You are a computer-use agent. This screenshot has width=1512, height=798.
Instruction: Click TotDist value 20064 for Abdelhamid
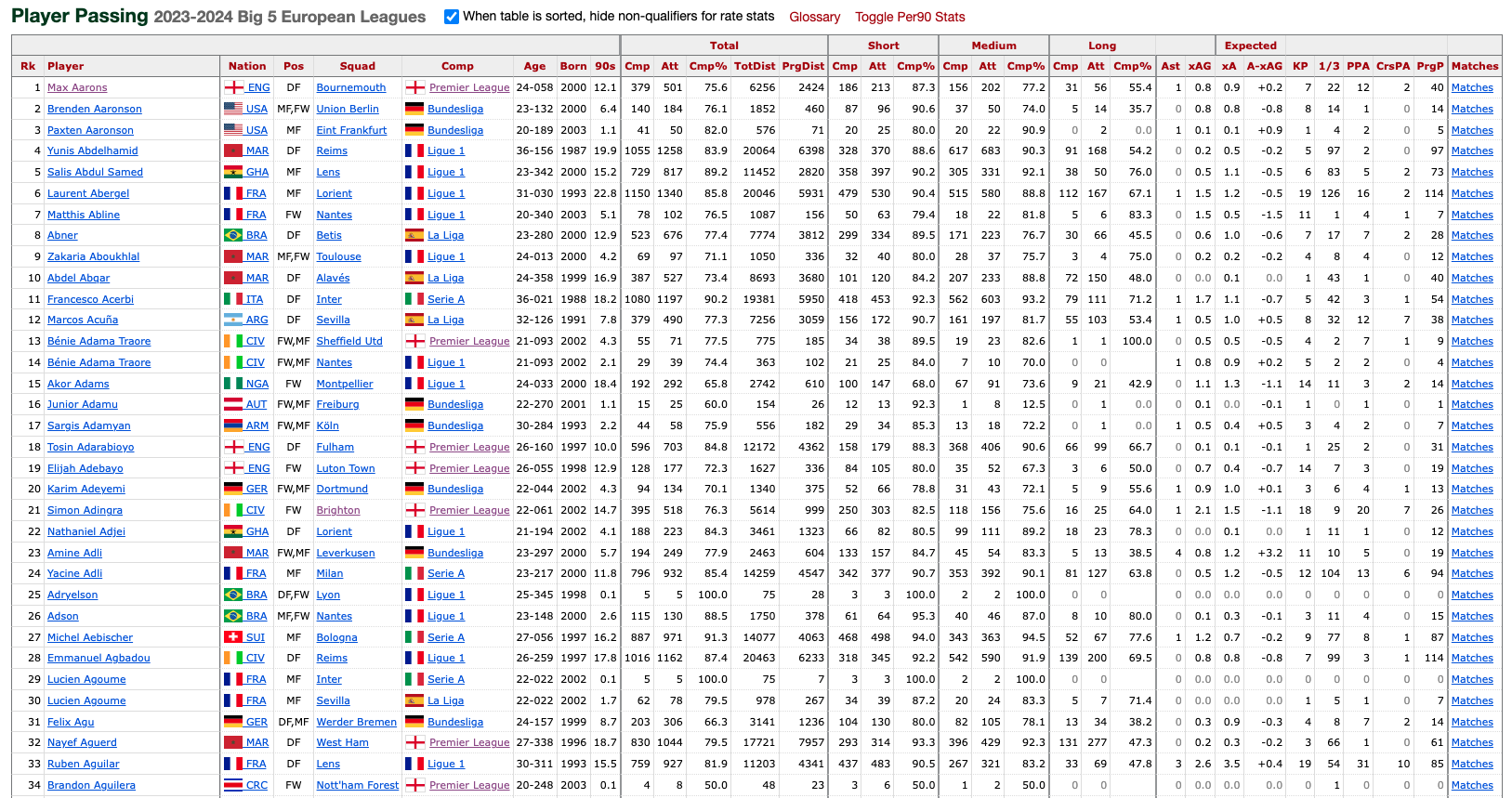coord(758,150)
